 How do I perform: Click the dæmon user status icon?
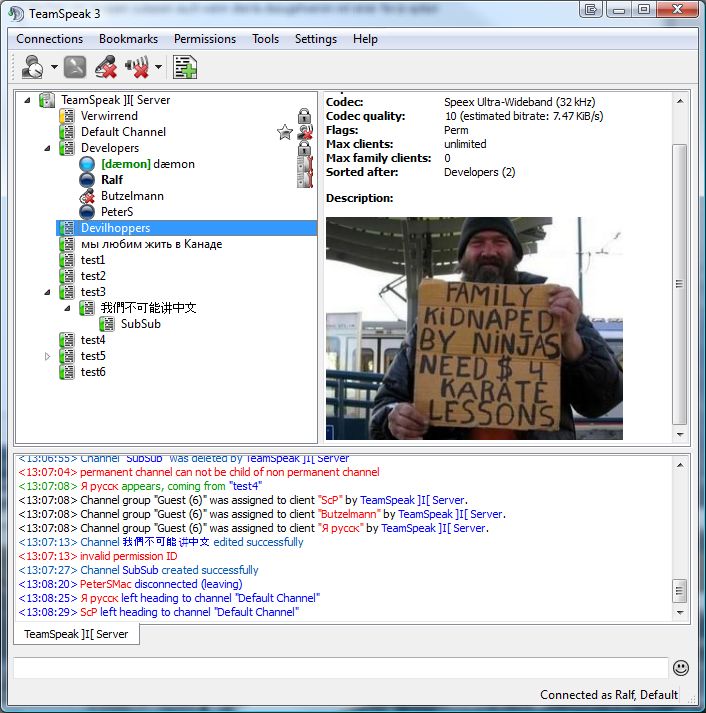pyautogui.click(x=87, y=164)
